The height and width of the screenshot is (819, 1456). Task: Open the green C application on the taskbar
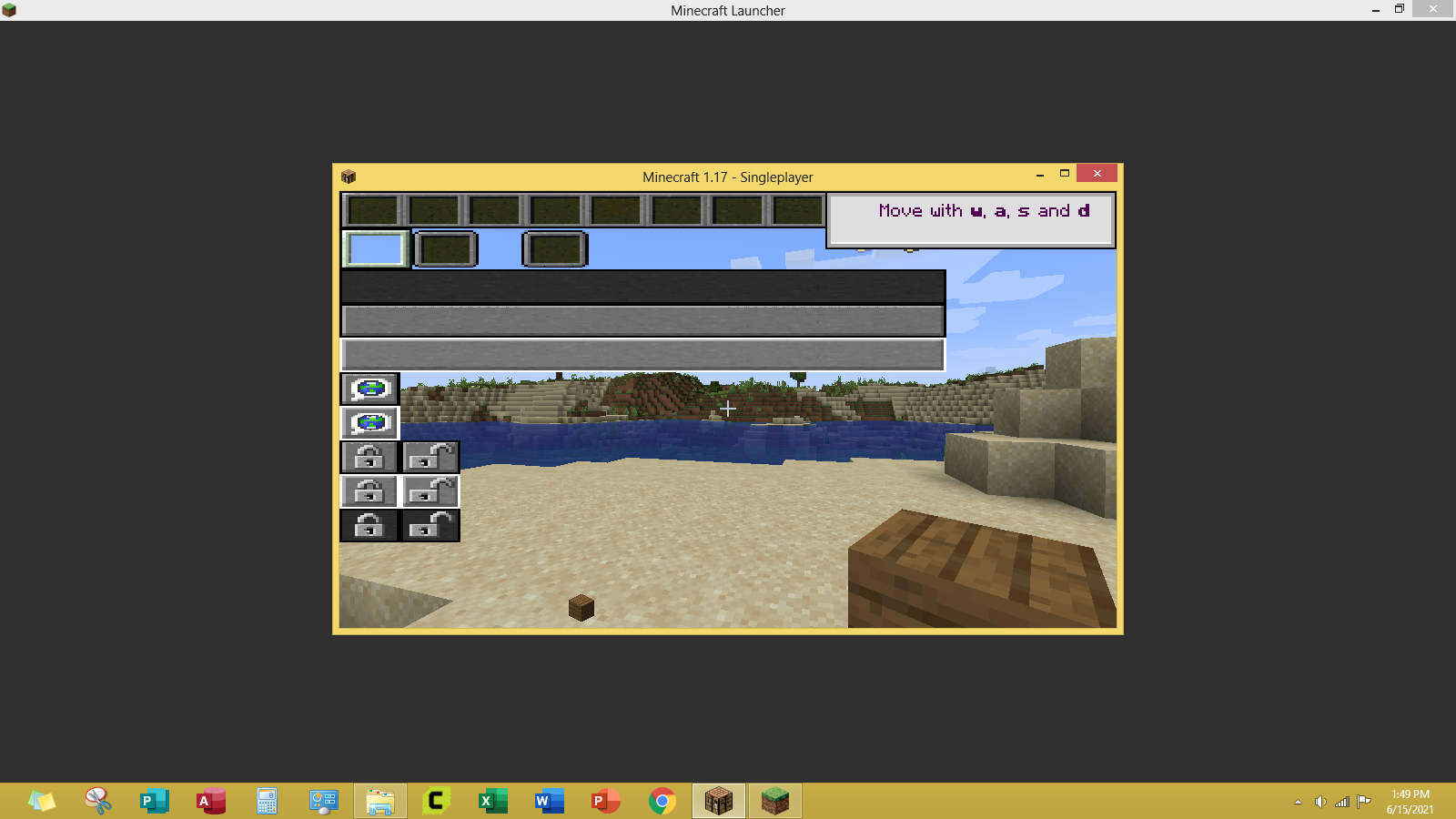[436, 801]
